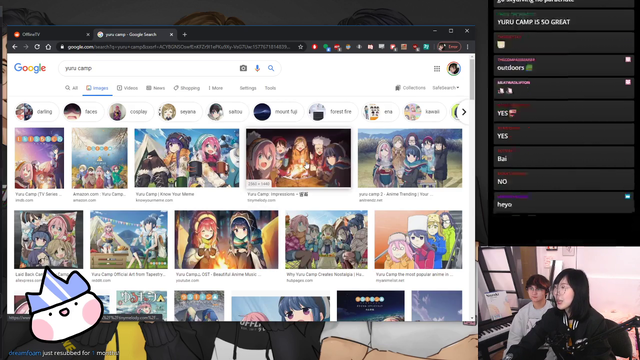
Task: Click the teal extension icon at toolbar end
Action: pos(426,47)
